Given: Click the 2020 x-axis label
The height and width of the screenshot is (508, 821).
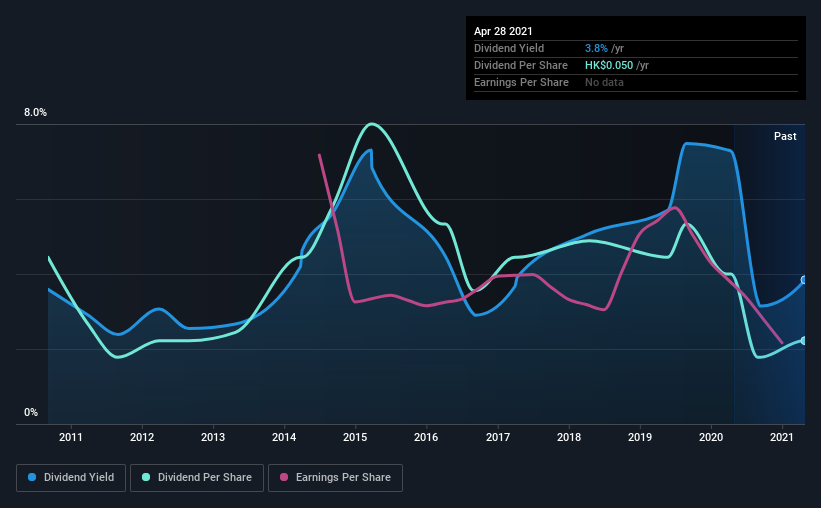Looking at the screenshot, I should [x=711, y=437].
